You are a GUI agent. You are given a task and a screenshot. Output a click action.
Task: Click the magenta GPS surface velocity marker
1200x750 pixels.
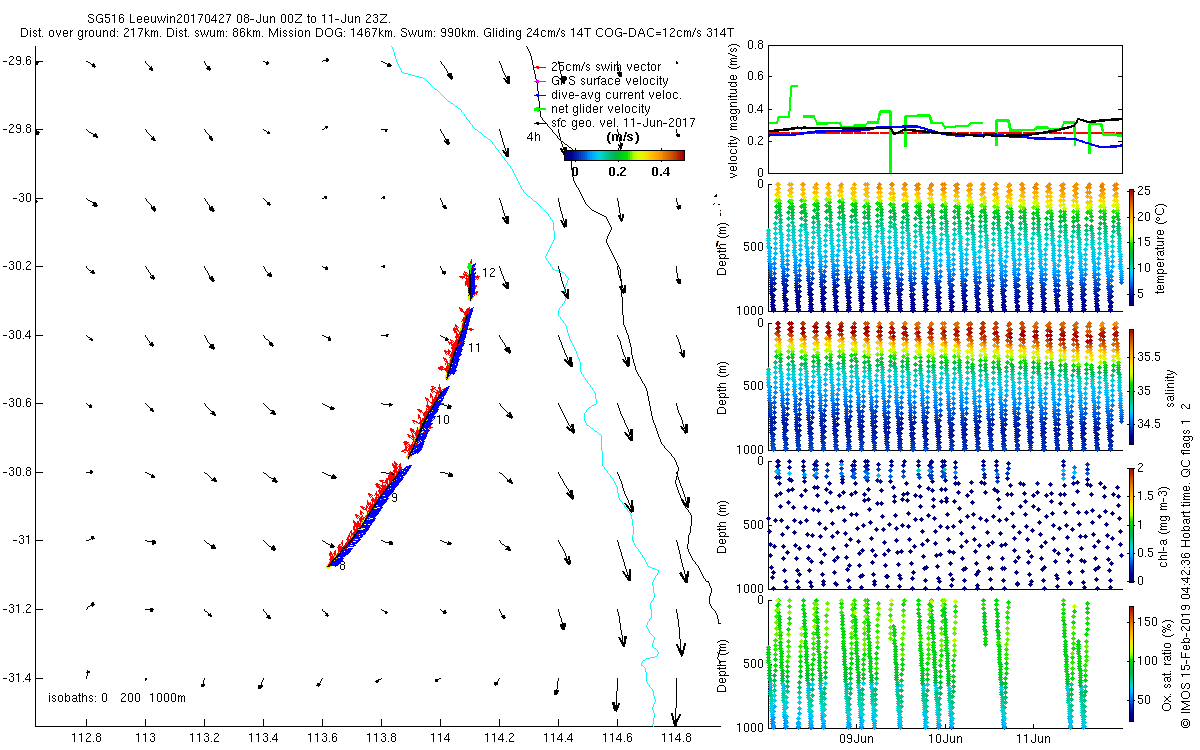tap(538, 81)
